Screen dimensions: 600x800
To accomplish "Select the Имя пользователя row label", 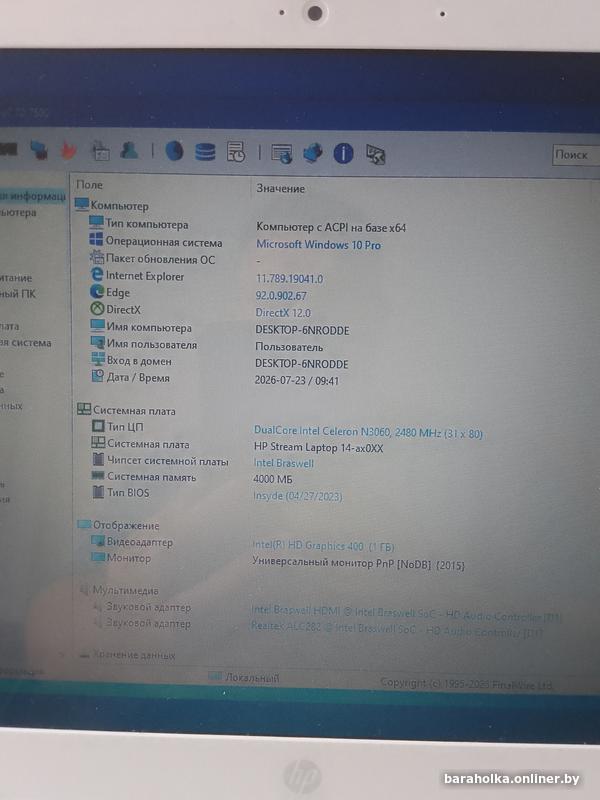I will click(152, 344).
